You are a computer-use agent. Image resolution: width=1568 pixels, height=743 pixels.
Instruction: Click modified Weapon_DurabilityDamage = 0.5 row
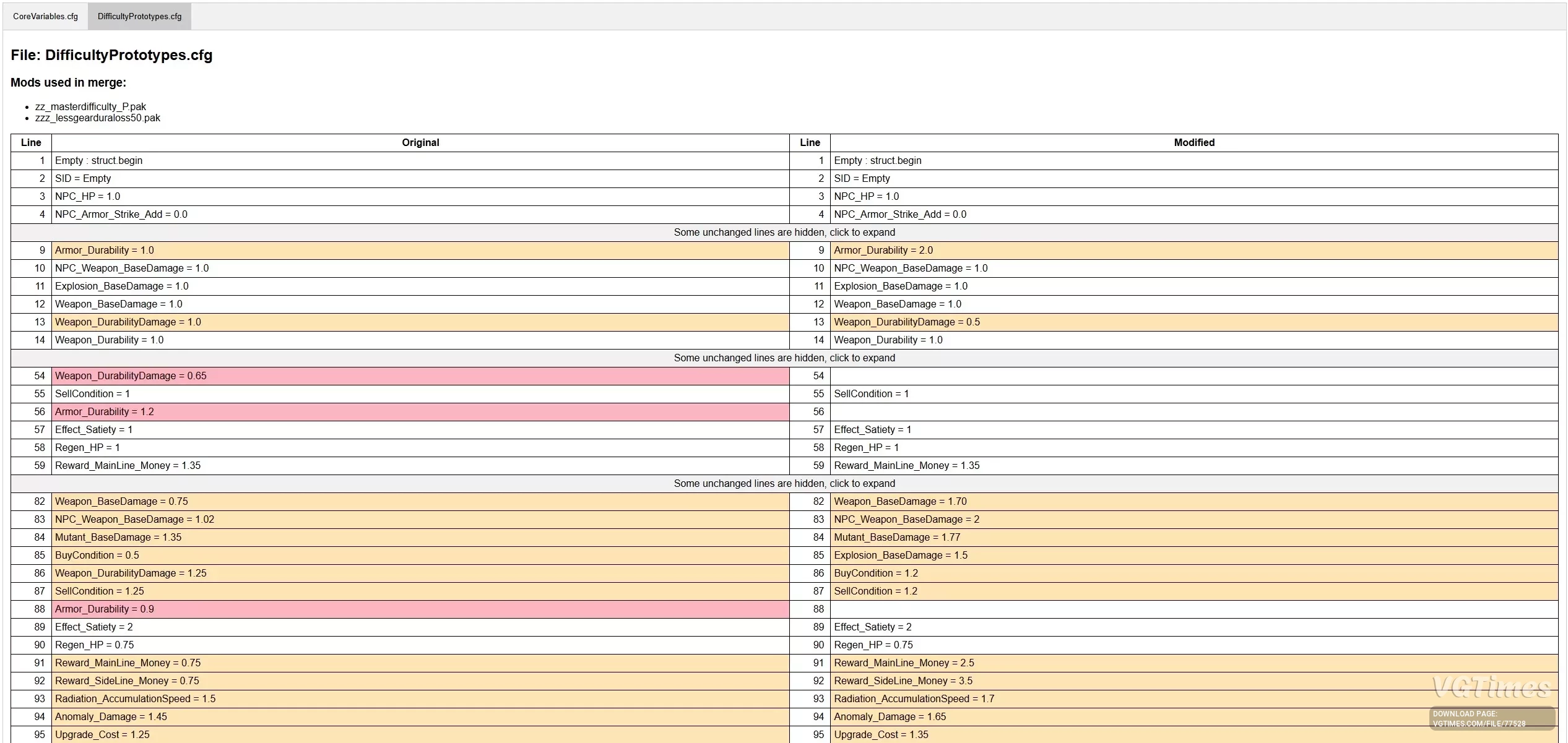[906, 322]
